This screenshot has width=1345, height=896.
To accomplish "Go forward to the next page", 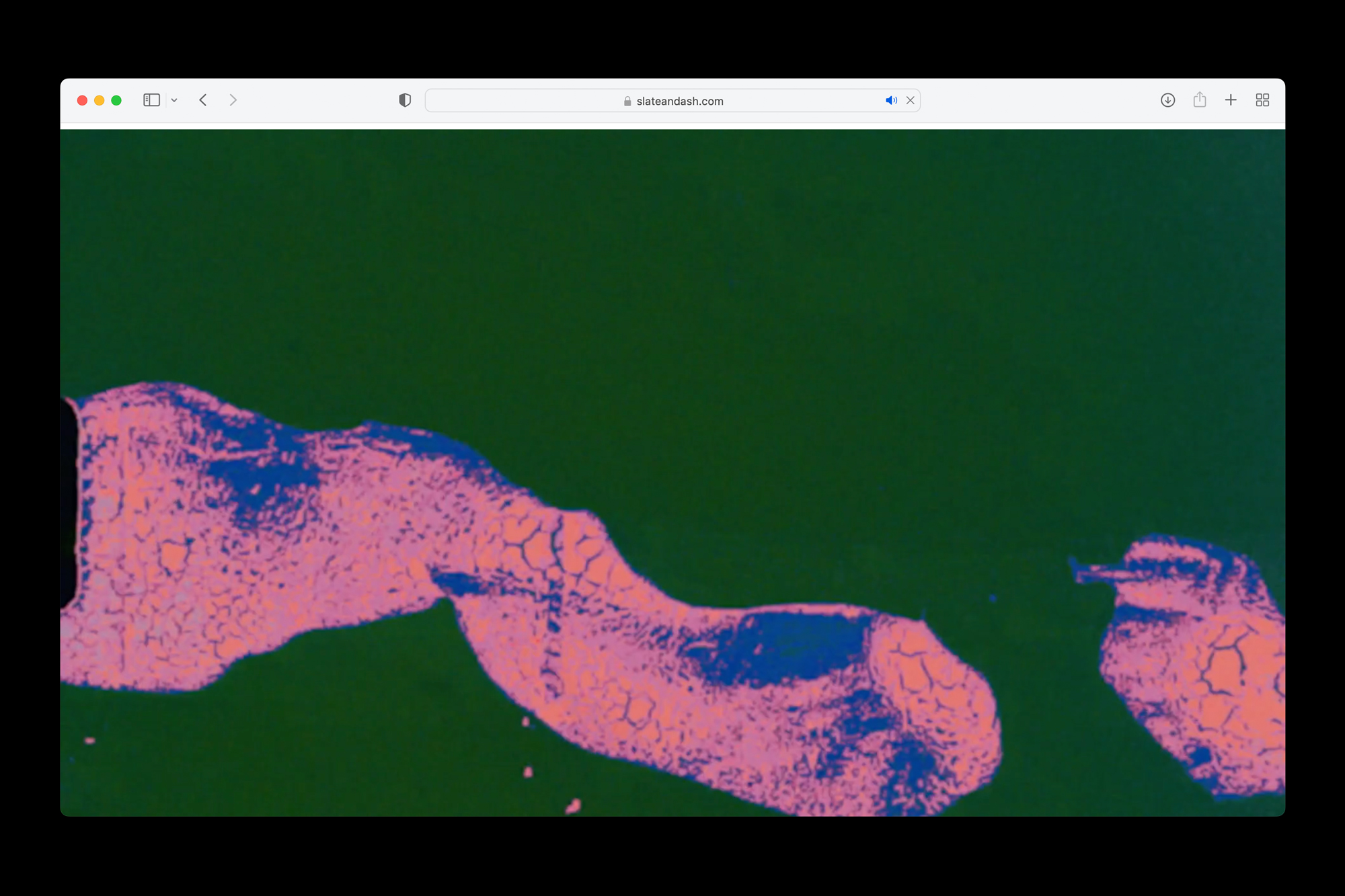I will 233,100.
